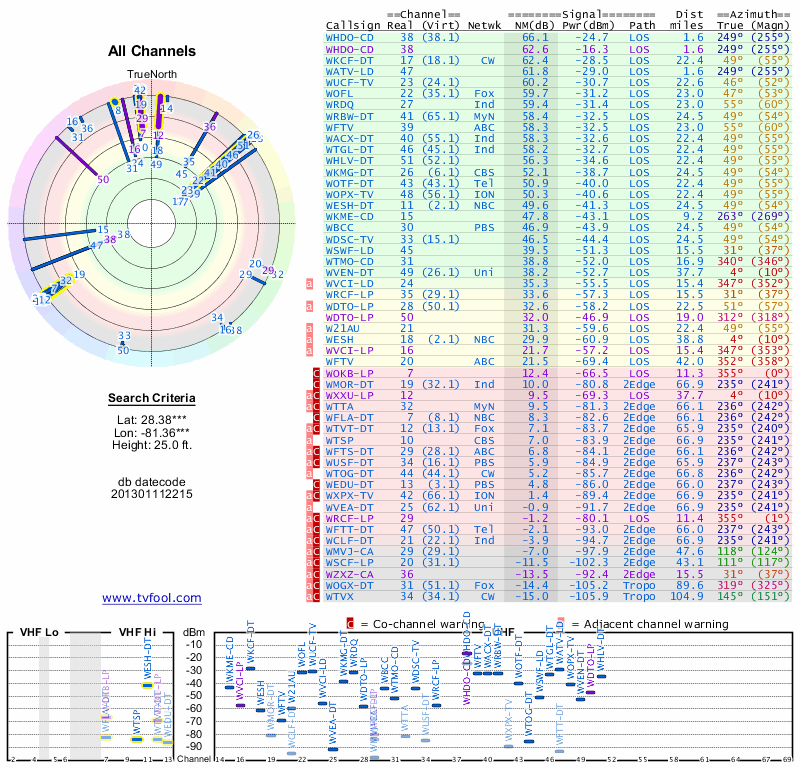Select the WTOG-DT callsign
800x768 pixels.
click(349, 474)
